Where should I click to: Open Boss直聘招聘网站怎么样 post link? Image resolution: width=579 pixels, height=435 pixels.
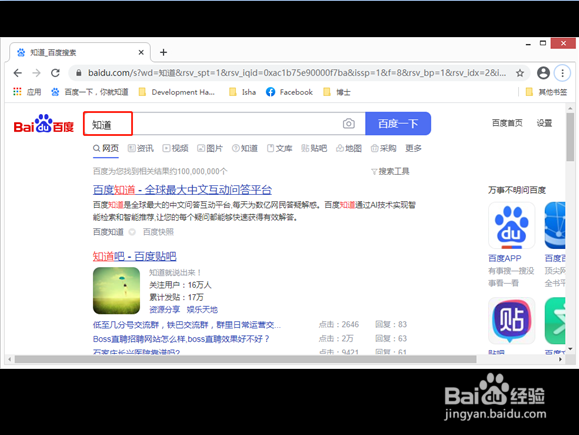tap(181, 339)
